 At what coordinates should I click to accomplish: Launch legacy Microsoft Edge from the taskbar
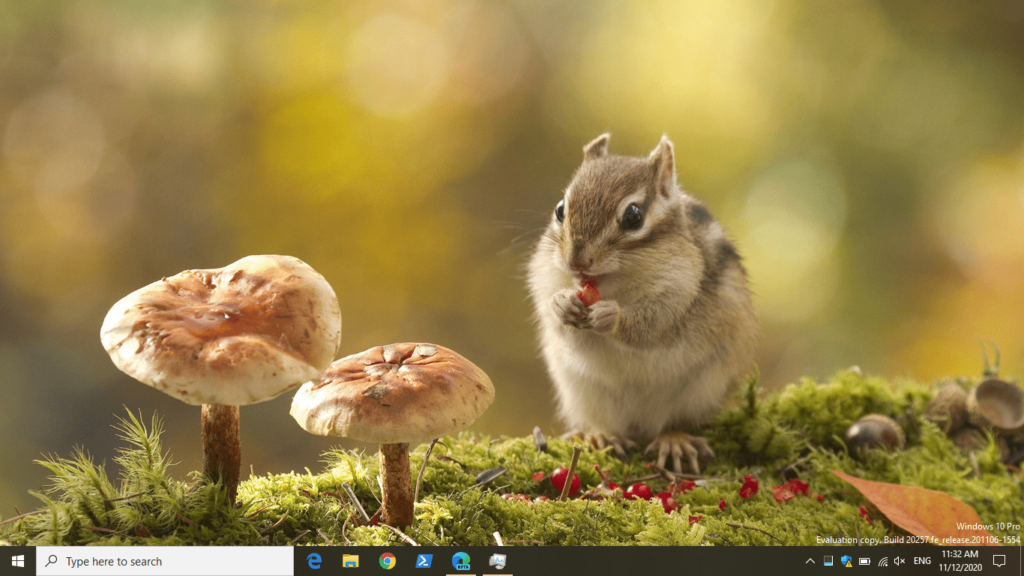tap(314, 561)
